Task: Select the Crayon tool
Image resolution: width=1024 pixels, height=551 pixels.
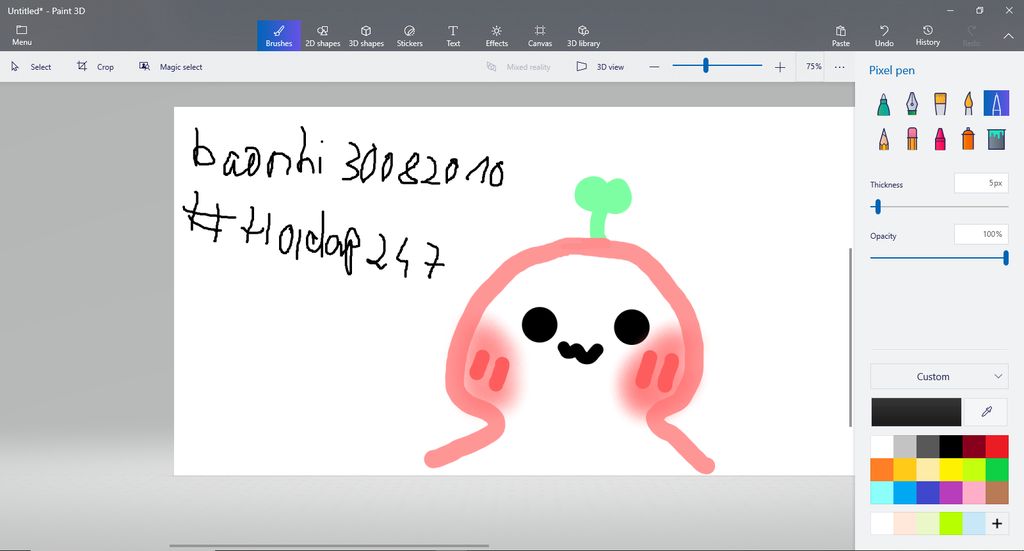Action: pos(940,138)
